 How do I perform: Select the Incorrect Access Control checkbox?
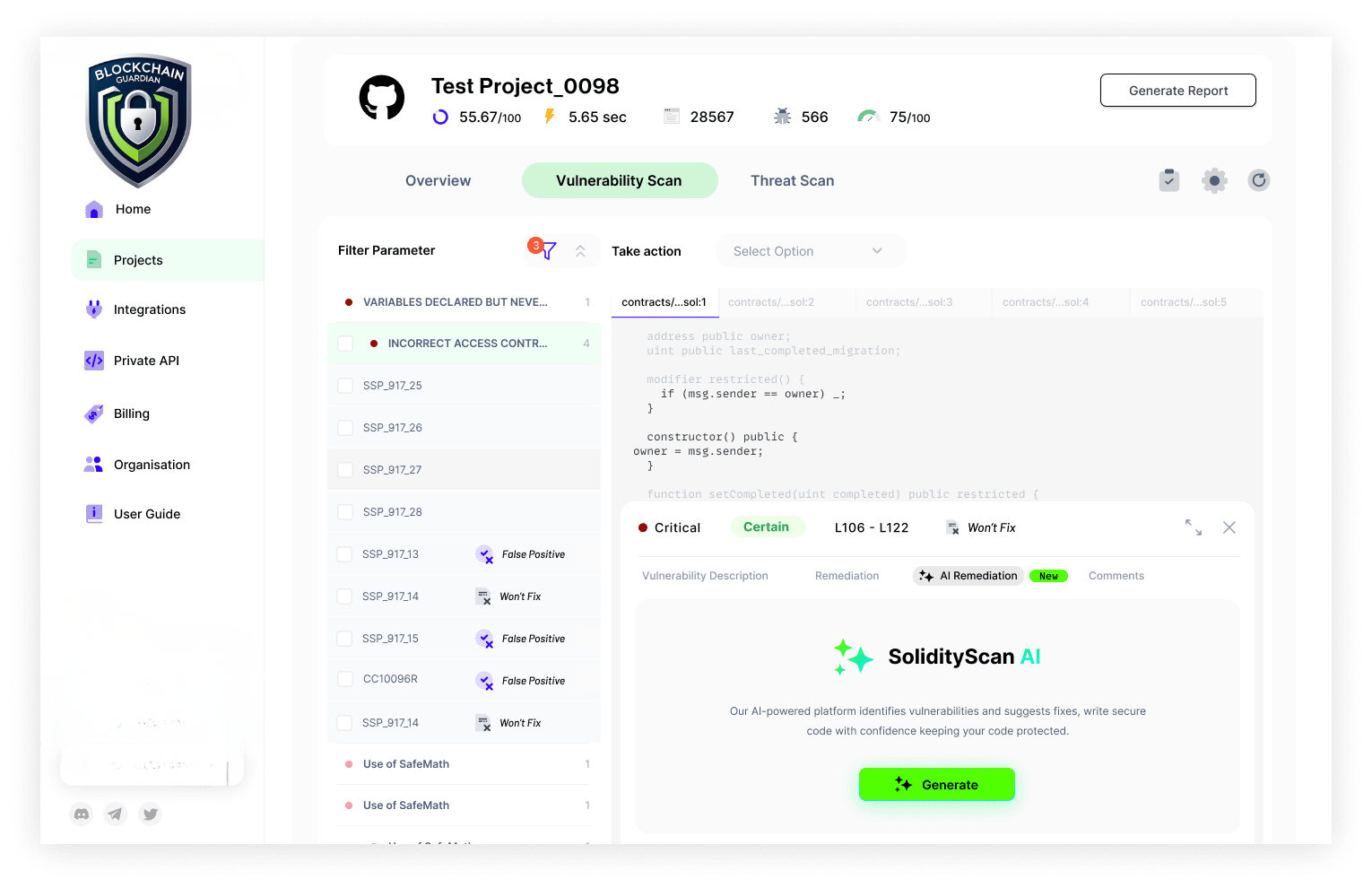(345, 344)
